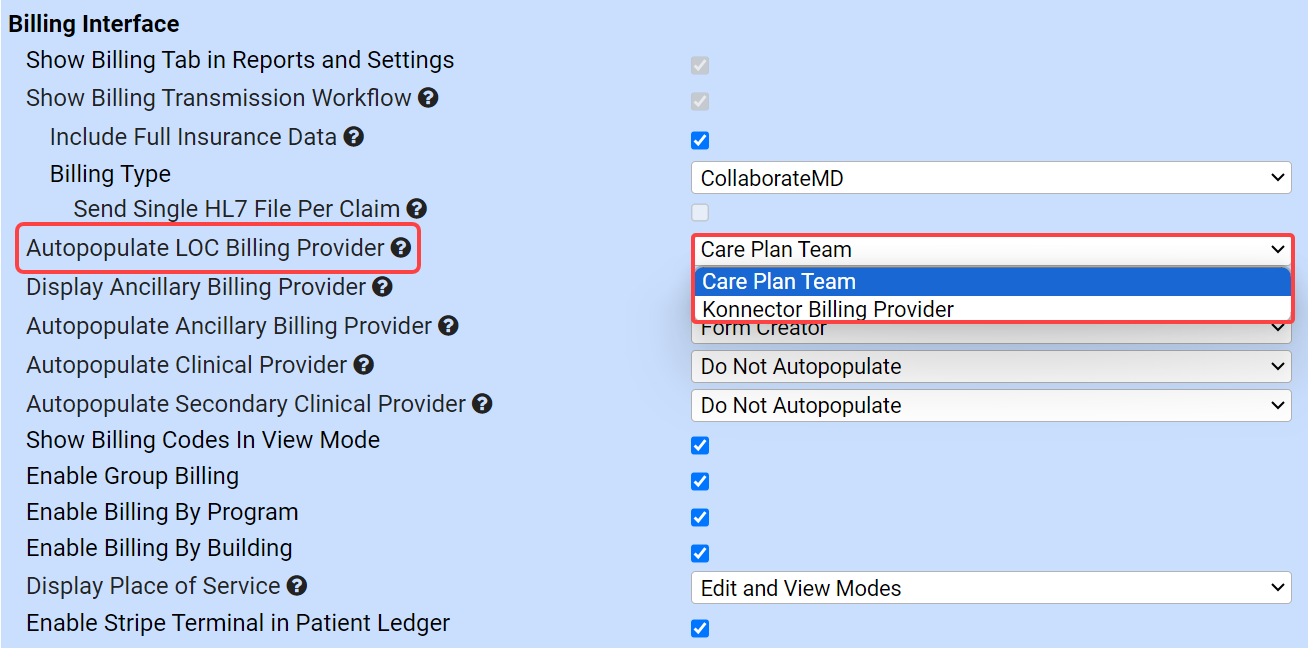
Task: Click help icon beside Display Ancillary Billing Provider
Action: coord(382,287)
